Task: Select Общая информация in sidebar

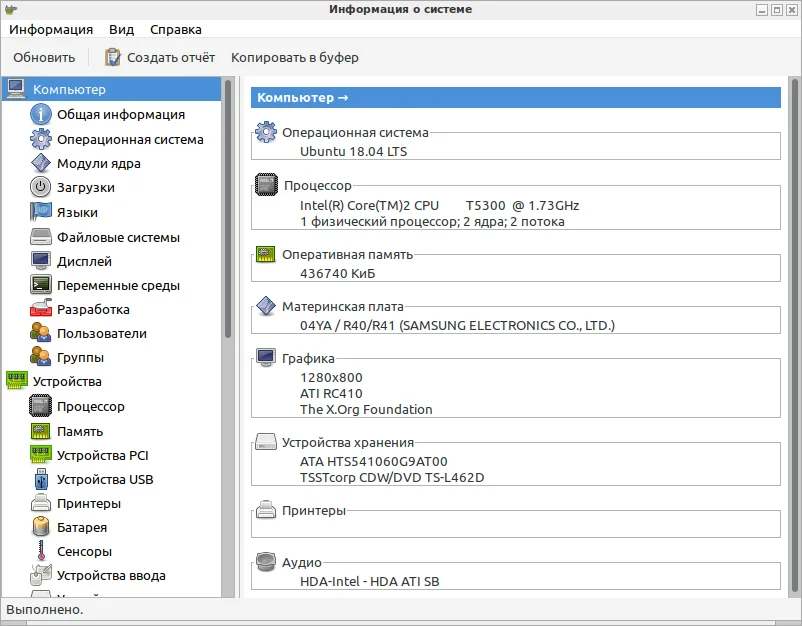Action: 121,115
